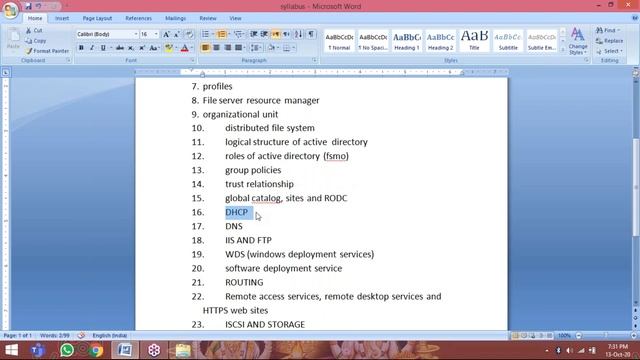Open the File Explorer taskbar icon
The height and width of the screenshot is (360, 640).
(x=183, y=350)
